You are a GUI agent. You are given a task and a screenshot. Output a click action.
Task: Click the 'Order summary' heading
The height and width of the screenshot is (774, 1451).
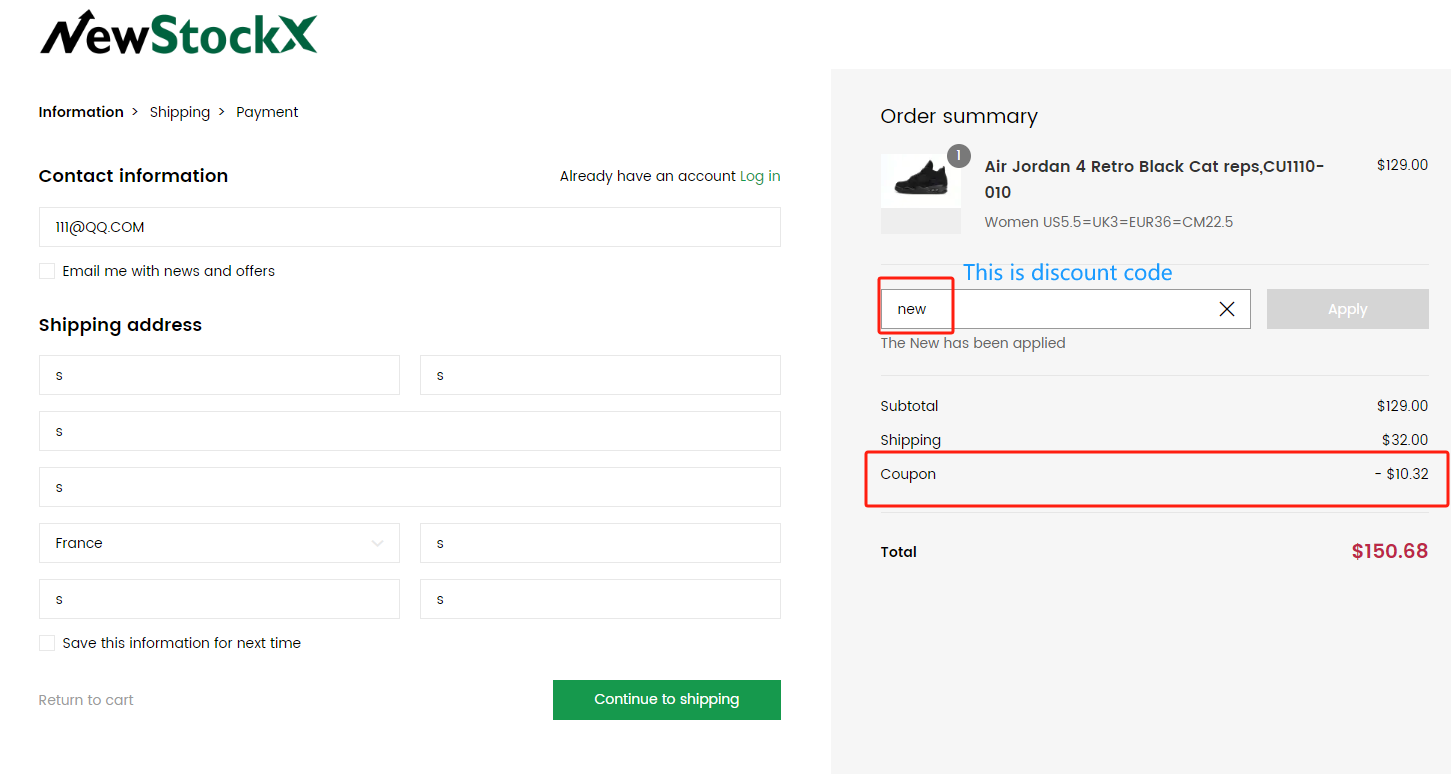pos(959,116)
